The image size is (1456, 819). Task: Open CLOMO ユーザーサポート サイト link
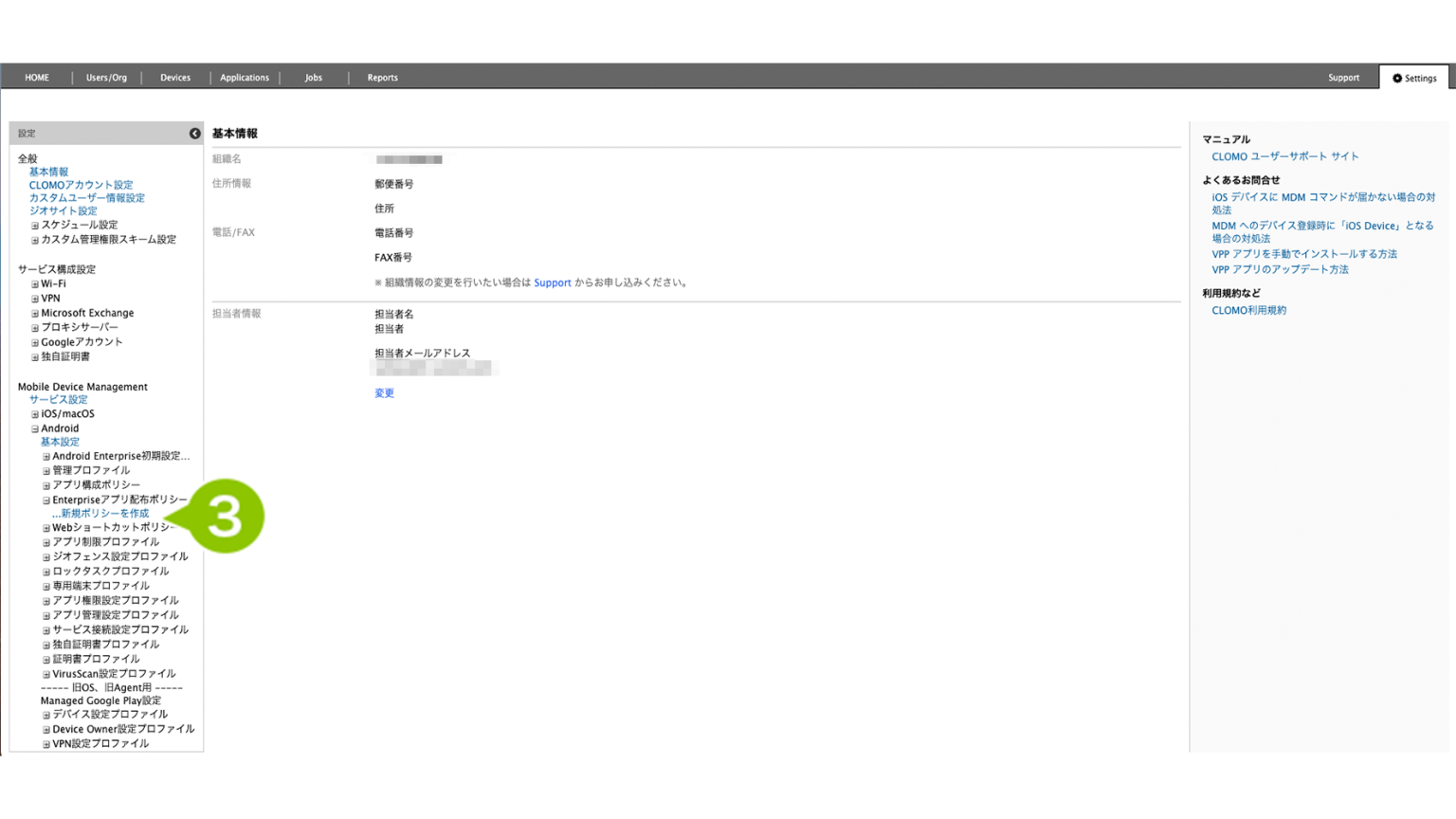click(x=1284, y=156)
